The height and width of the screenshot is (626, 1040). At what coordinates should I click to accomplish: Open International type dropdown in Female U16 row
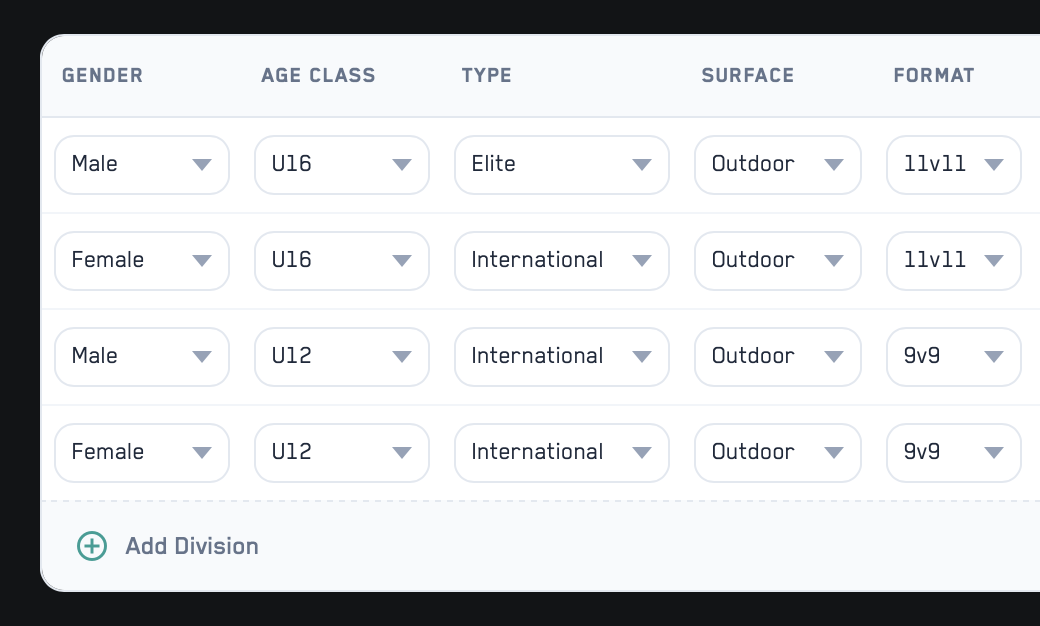click(562, 261)
